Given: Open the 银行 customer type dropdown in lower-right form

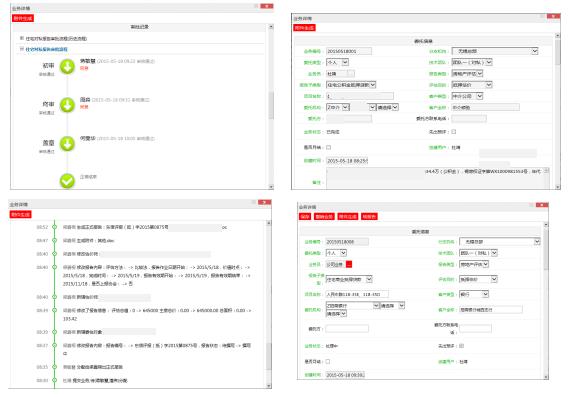Looking at the screenshot, I should click(x=474, y=294).
